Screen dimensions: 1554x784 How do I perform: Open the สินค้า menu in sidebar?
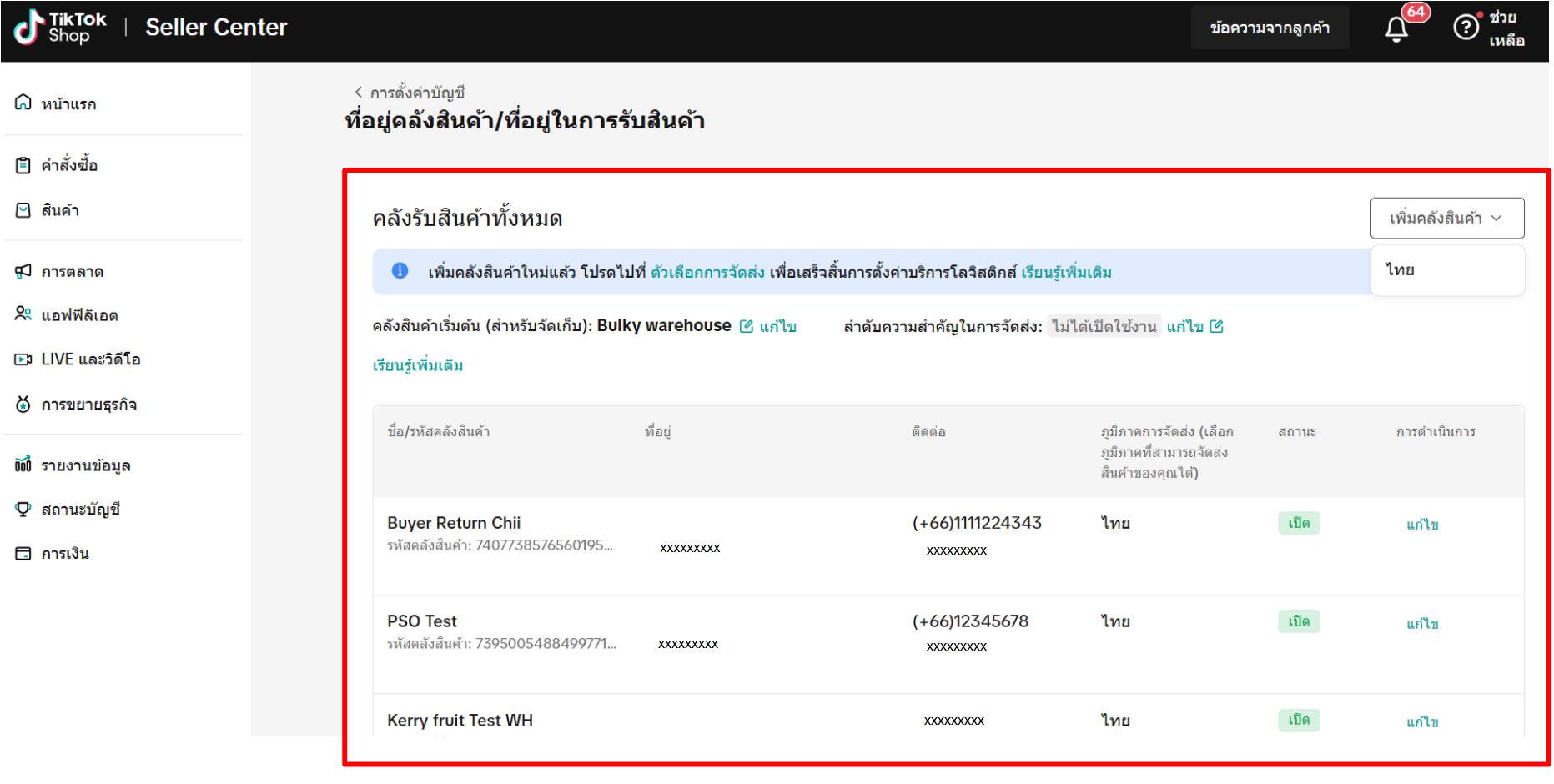60,210
